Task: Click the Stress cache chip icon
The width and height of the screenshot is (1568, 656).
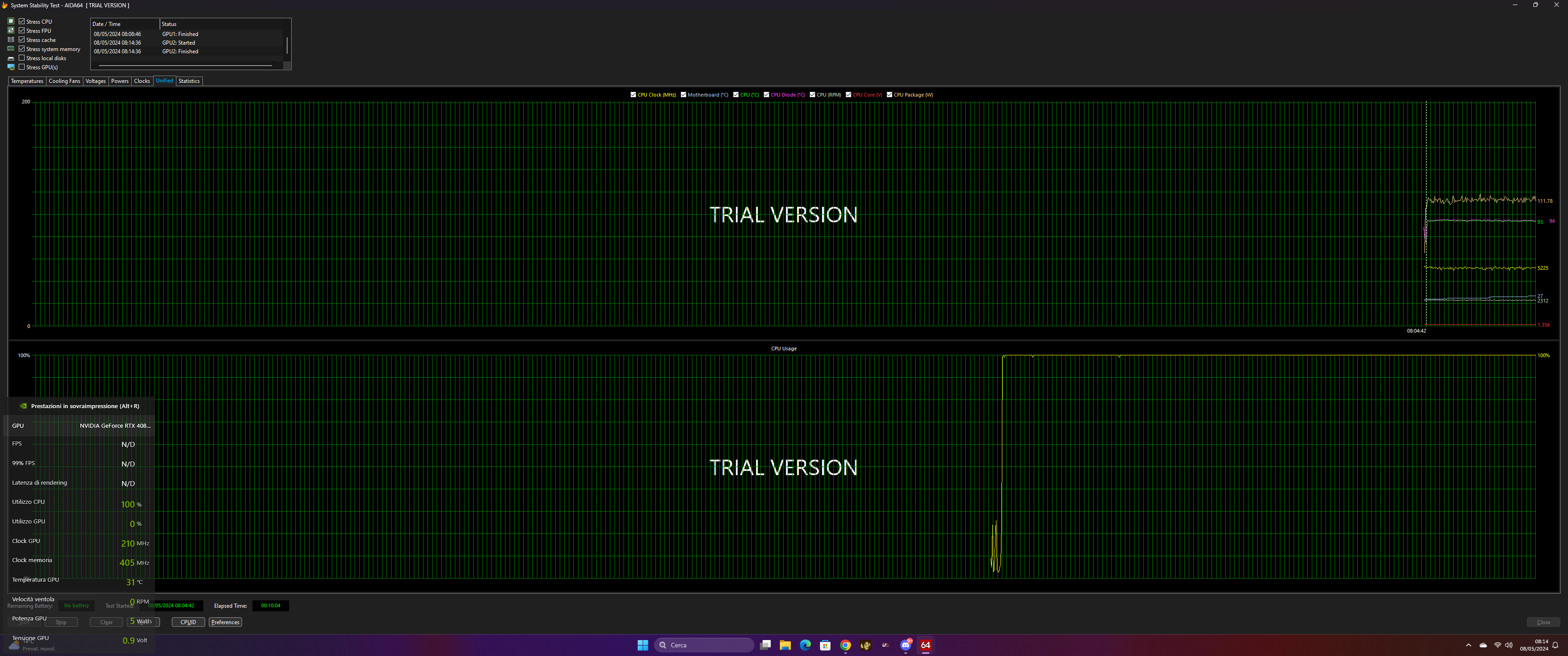Action: 10,40
